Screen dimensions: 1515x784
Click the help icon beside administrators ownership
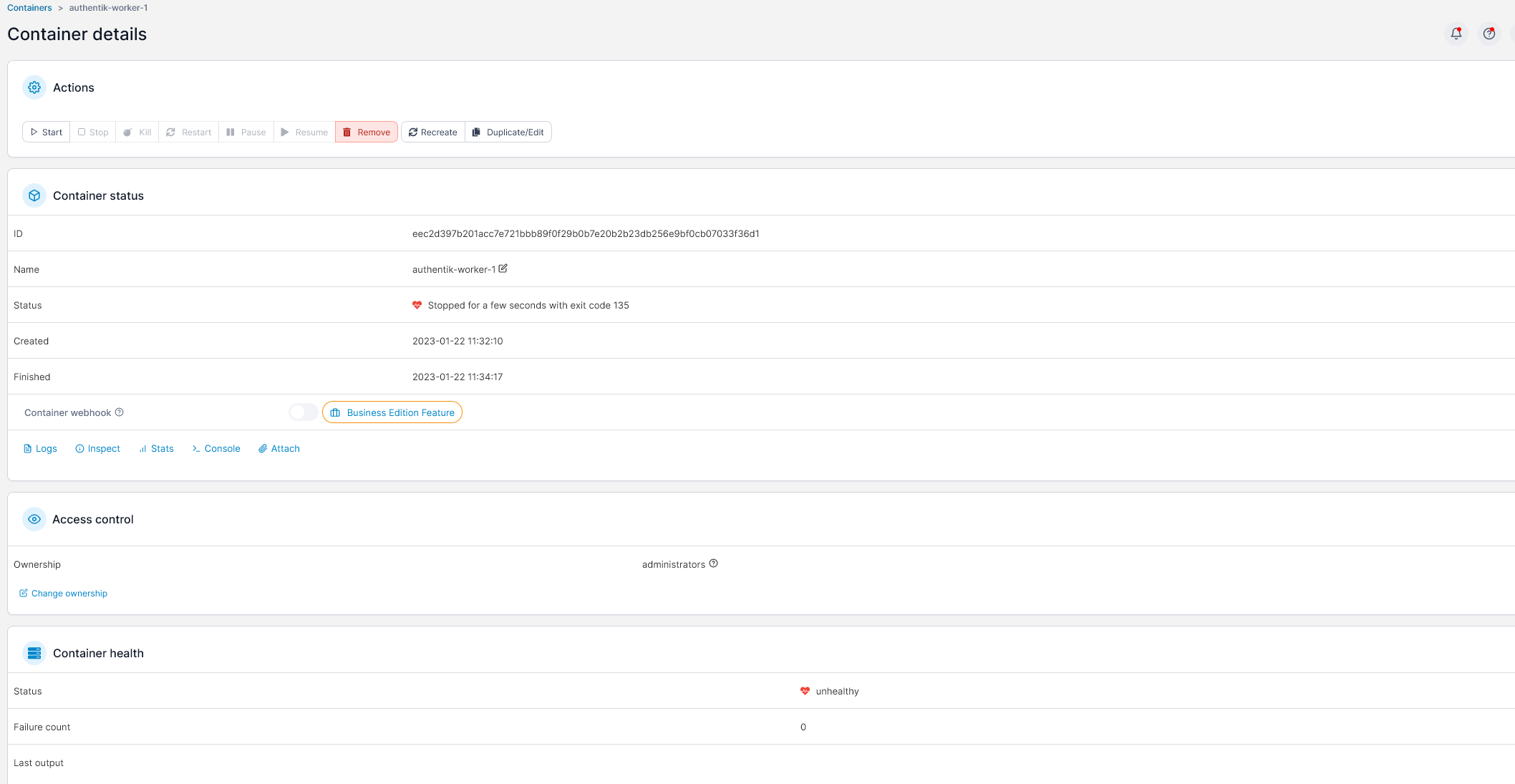(x=713, y=563)
